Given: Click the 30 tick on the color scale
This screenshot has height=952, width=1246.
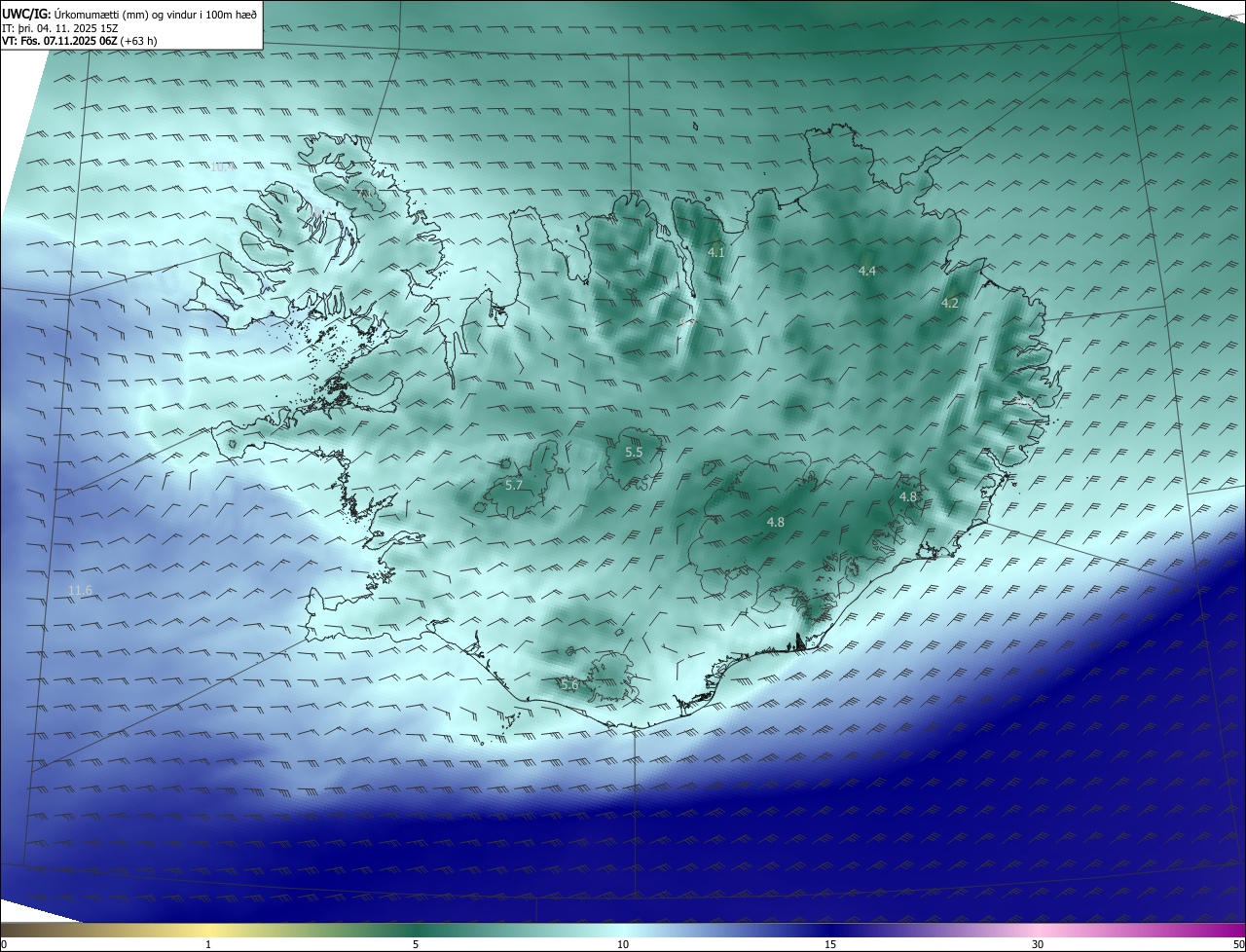Looking at the screenshot, I should click(1038, 944).
